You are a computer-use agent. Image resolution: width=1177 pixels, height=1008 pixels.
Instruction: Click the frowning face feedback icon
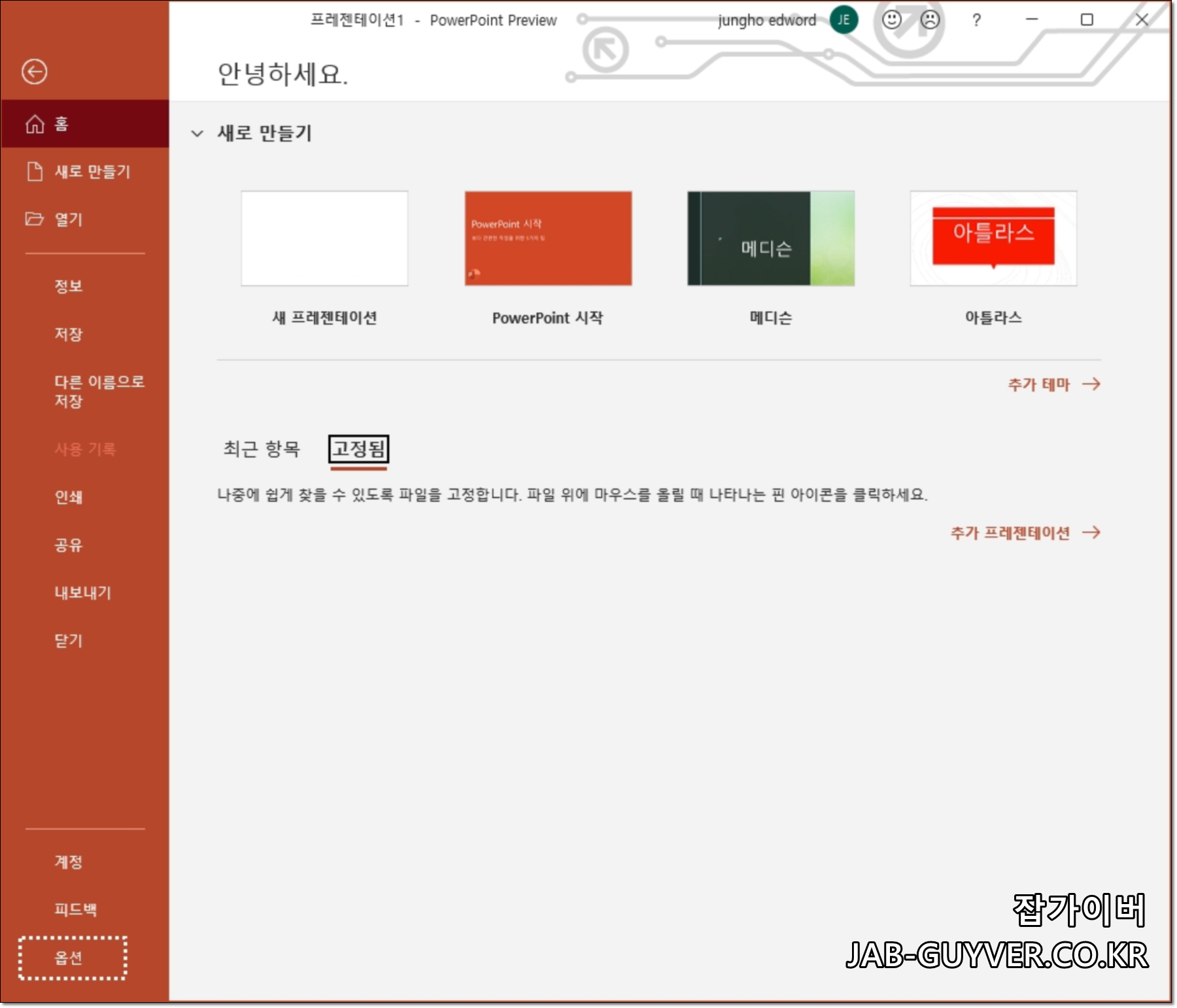tap(930, 20)
